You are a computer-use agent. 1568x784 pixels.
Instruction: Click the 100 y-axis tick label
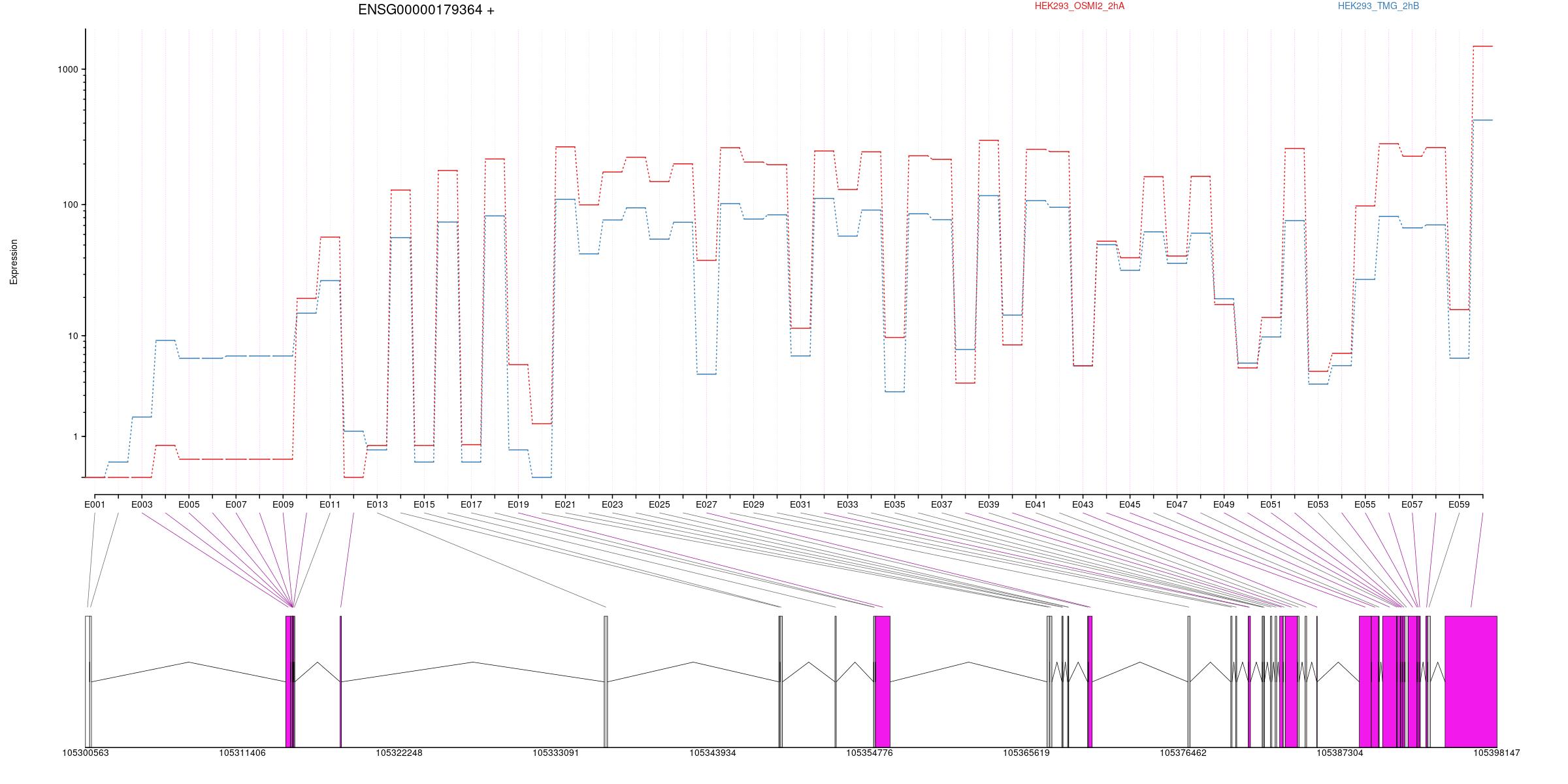pyautogui.click(x=71, y=204)
